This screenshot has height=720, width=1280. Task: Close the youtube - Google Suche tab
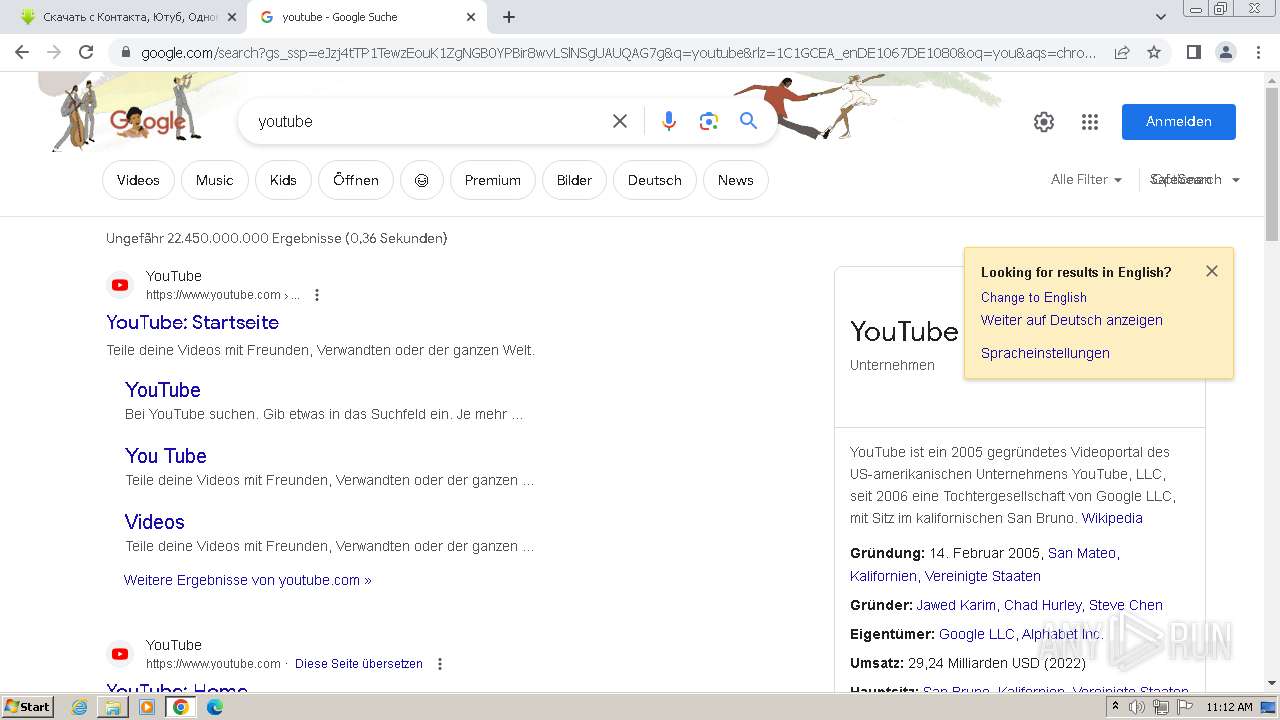click(471, 17)
